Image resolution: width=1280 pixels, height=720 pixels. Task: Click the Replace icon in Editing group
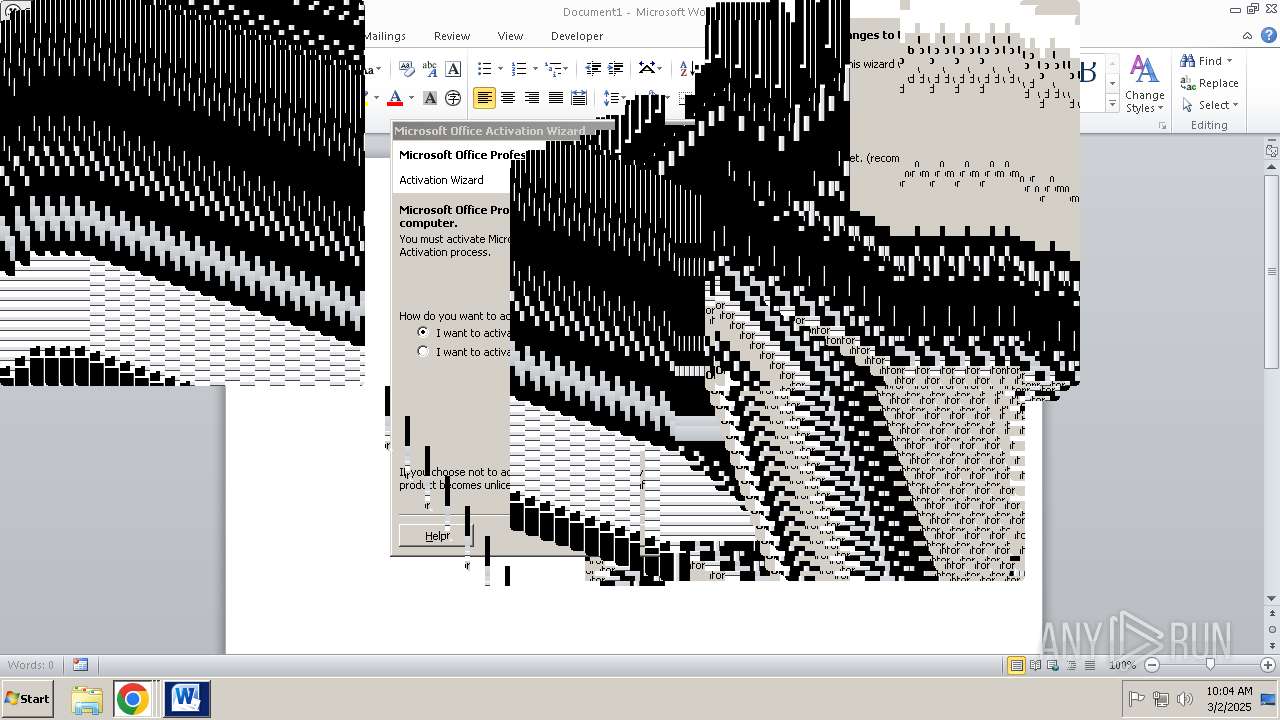point(1188,83)
